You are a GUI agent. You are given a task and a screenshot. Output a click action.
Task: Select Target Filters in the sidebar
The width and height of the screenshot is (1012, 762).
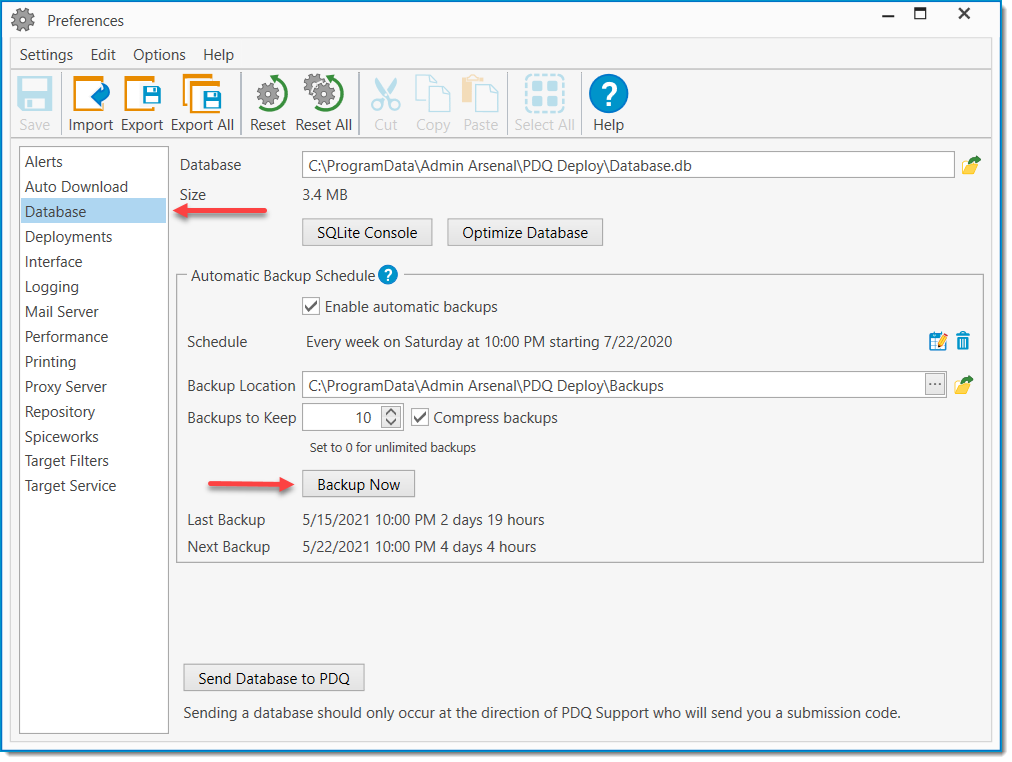tap(94, 461)
